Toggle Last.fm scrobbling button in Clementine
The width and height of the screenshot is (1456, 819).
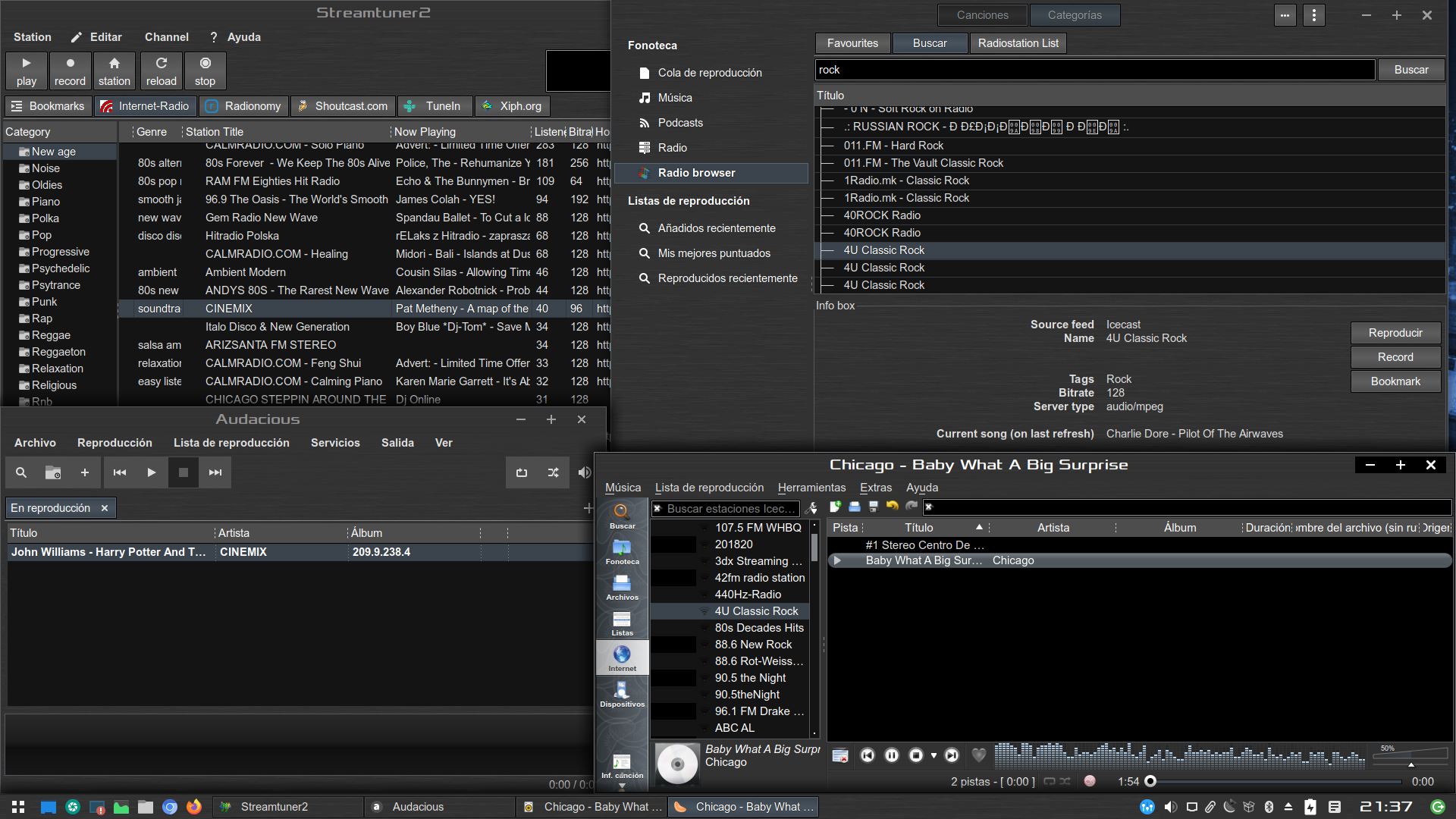click(x=1090, y=781)
